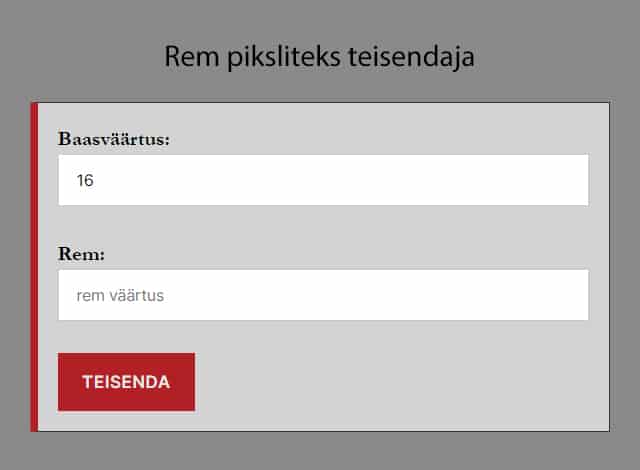Click the right end of Rem field
Screen dimensions: 640x470
(x=570, y=295)
